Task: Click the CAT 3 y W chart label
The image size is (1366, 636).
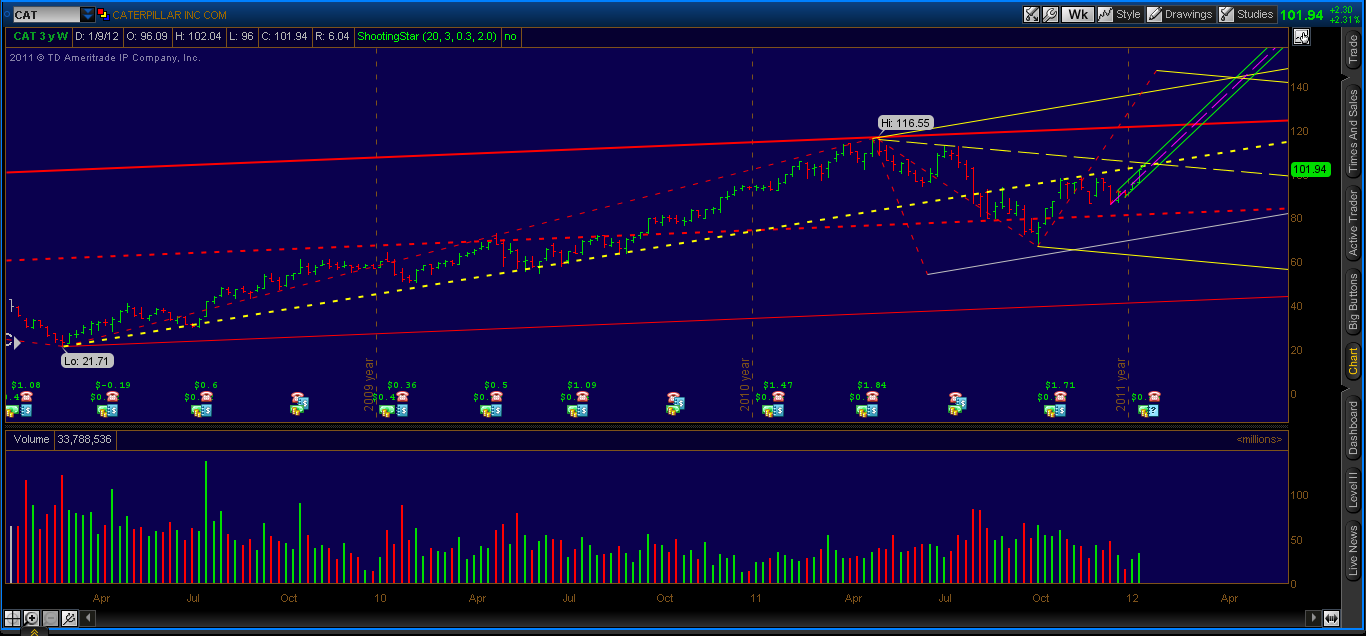Action: tap(40, 37)
